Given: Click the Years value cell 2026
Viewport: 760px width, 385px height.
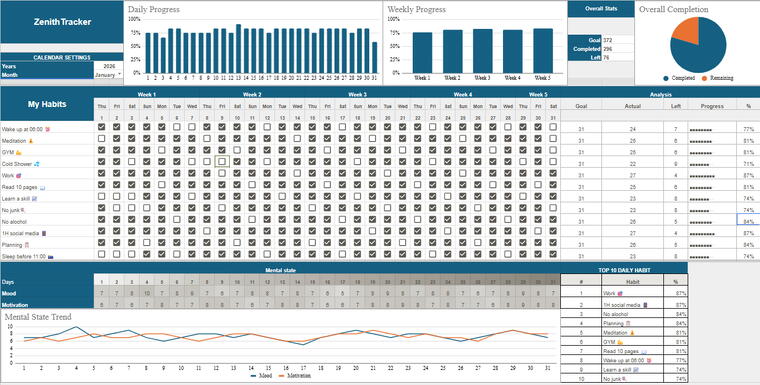Looking at the screenshot, I should [x=109, y=66].
